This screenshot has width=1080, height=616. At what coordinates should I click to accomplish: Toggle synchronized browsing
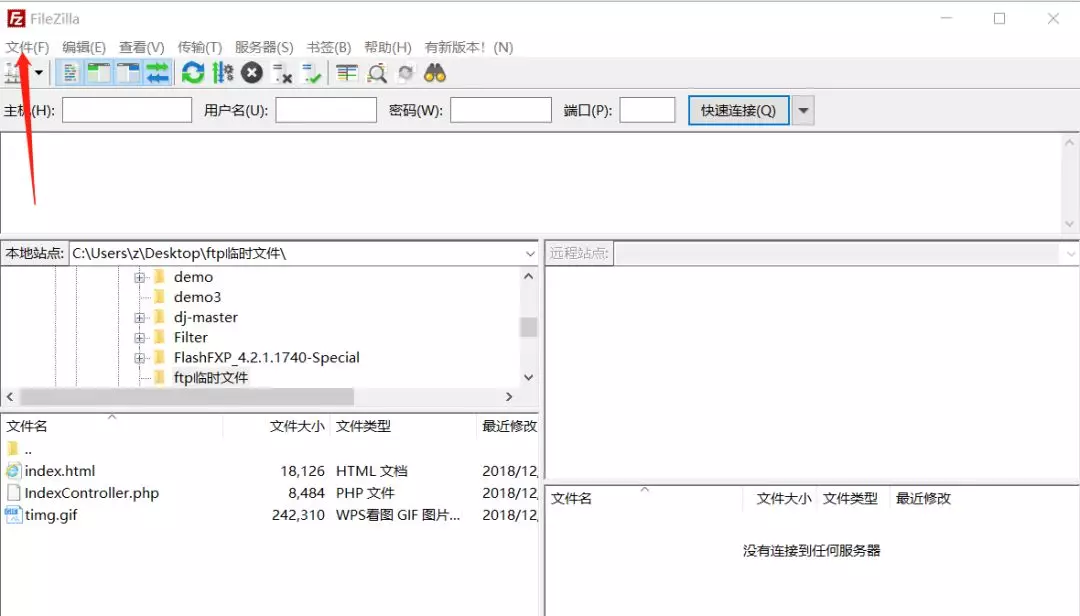406,73
